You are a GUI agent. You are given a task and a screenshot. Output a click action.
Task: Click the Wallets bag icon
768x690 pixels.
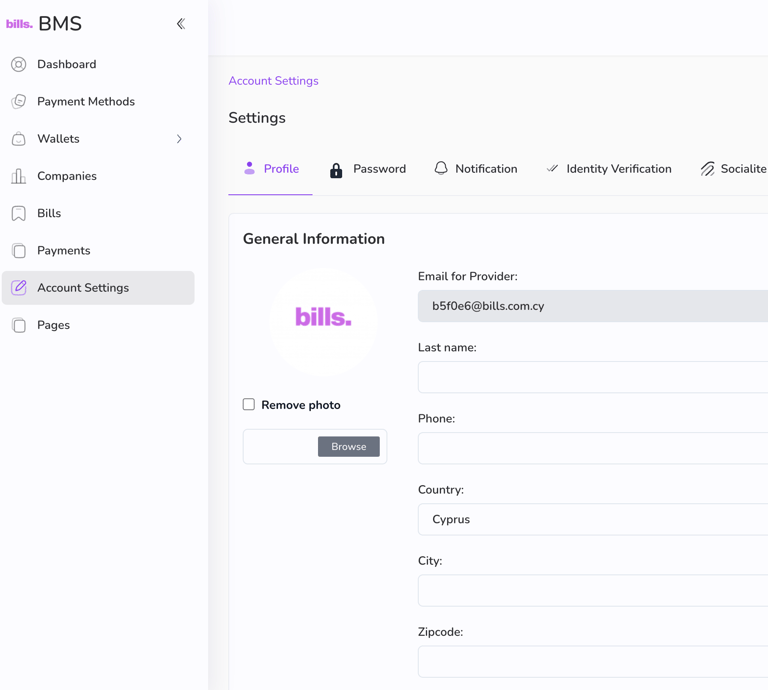19,139
